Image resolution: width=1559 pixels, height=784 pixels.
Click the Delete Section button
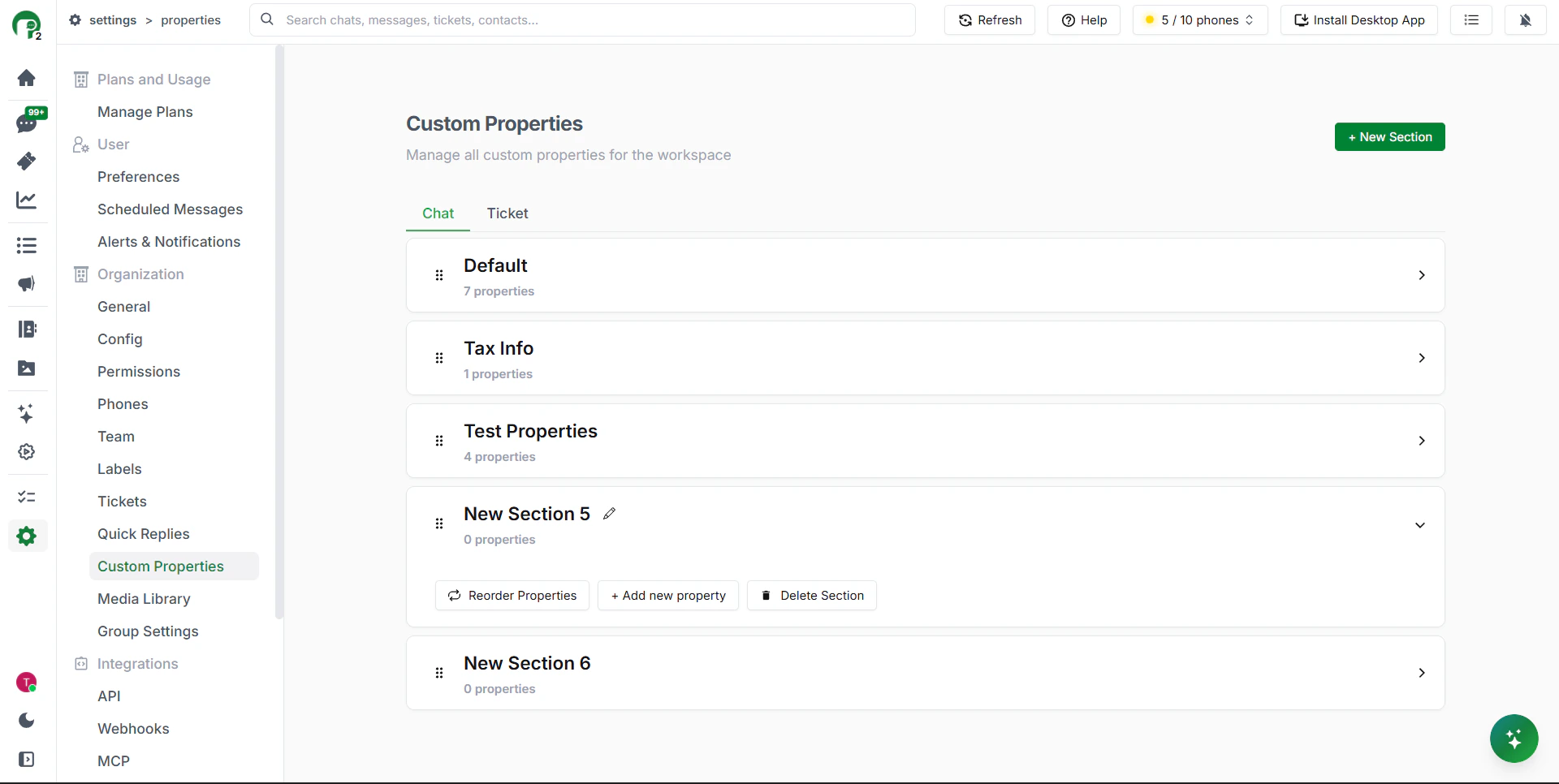[812, 596]
